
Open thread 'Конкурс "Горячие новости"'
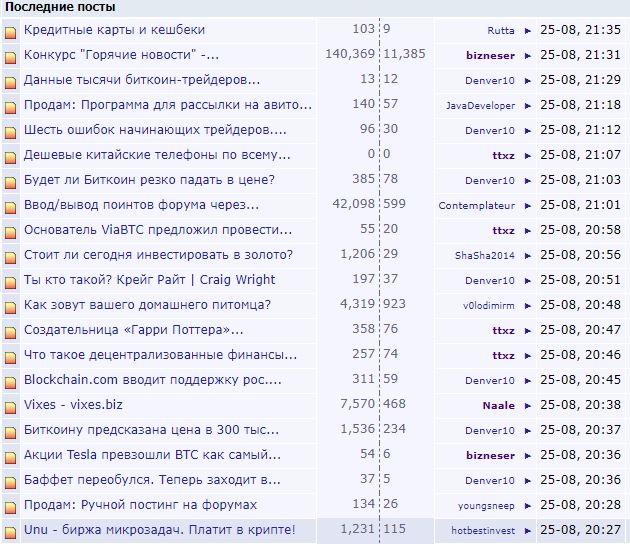point(121,55)
